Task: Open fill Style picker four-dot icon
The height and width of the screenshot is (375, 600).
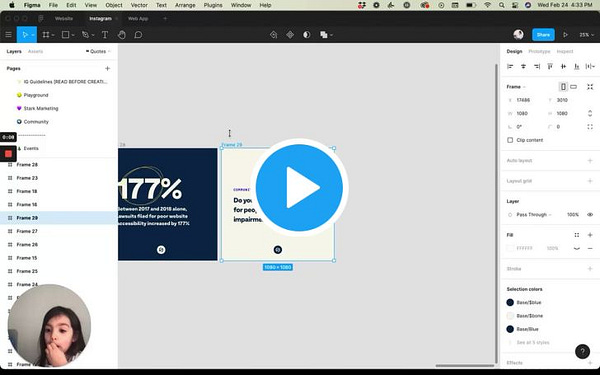Action: point(577,235)
